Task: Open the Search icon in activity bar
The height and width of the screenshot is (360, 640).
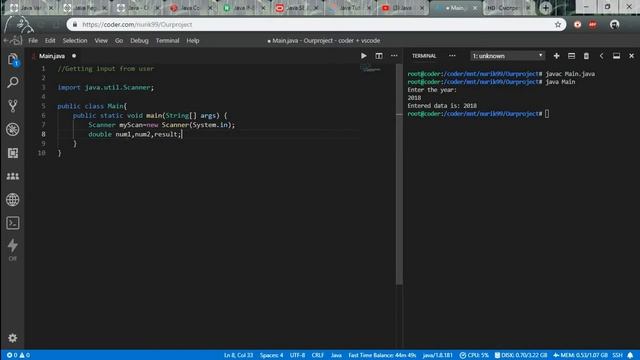Action: (13, 83)
